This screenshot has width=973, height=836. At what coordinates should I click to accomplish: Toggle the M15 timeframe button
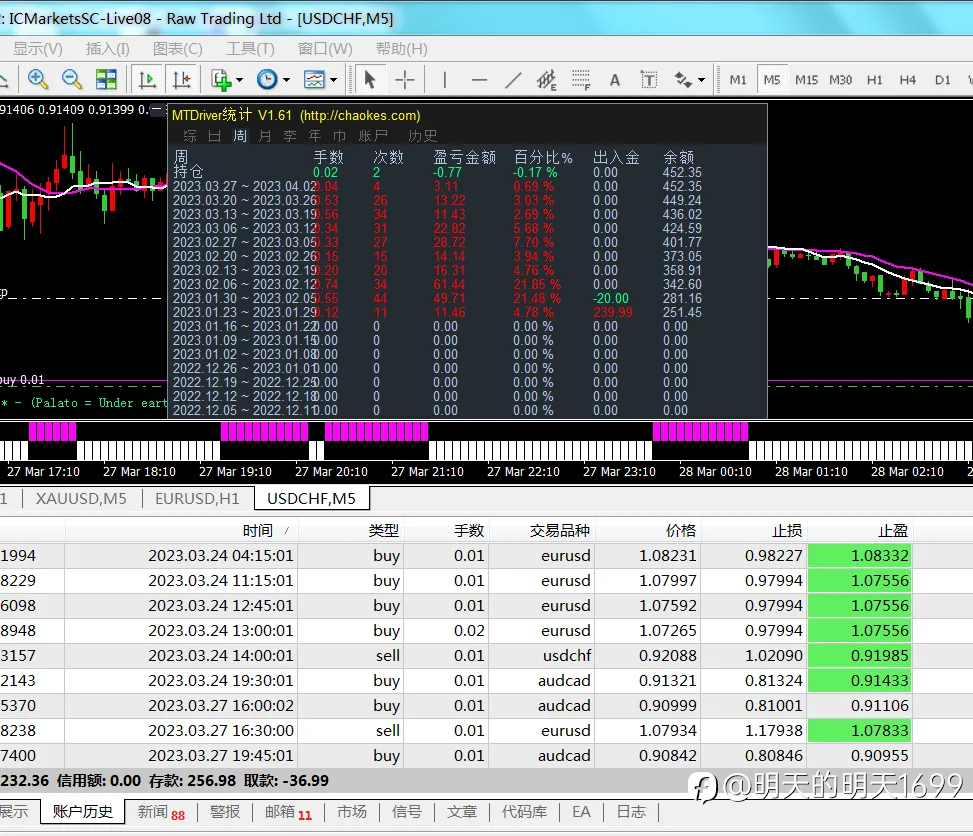tap(806, 80)
